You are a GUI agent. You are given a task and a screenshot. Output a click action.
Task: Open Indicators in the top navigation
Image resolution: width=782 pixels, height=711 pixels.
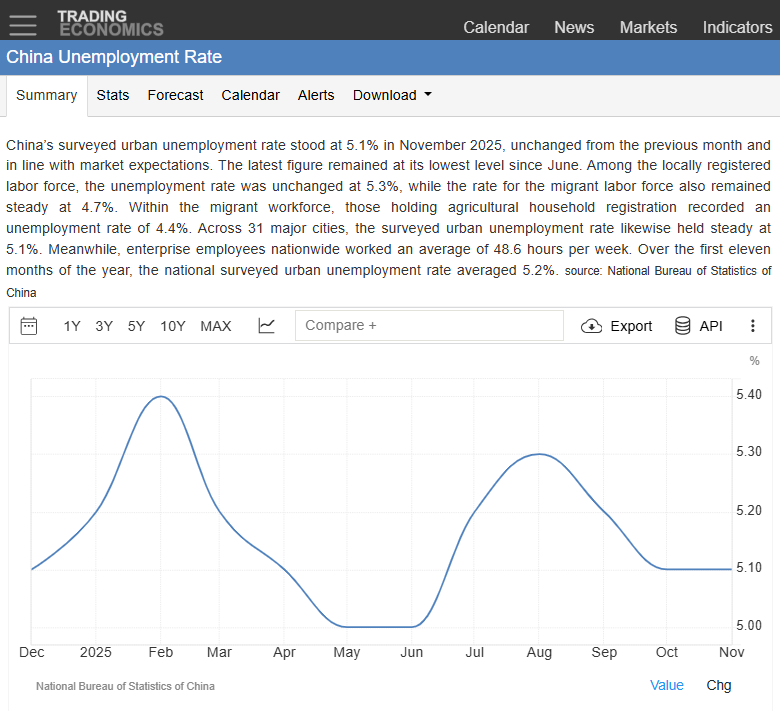737,27
